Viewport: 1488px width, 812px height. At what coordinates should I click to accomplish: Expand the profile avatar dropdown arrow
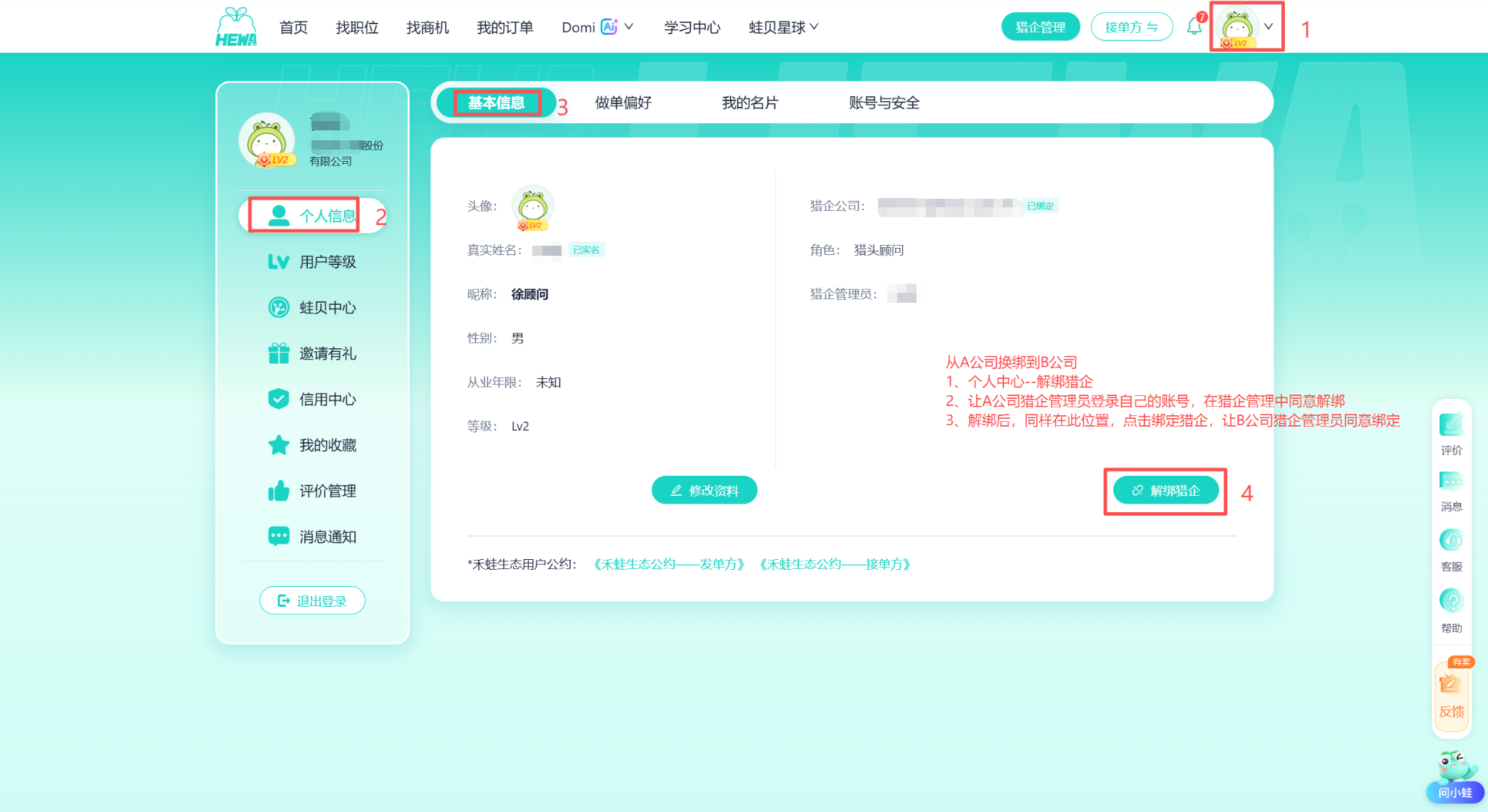(x=1269, y=26)
